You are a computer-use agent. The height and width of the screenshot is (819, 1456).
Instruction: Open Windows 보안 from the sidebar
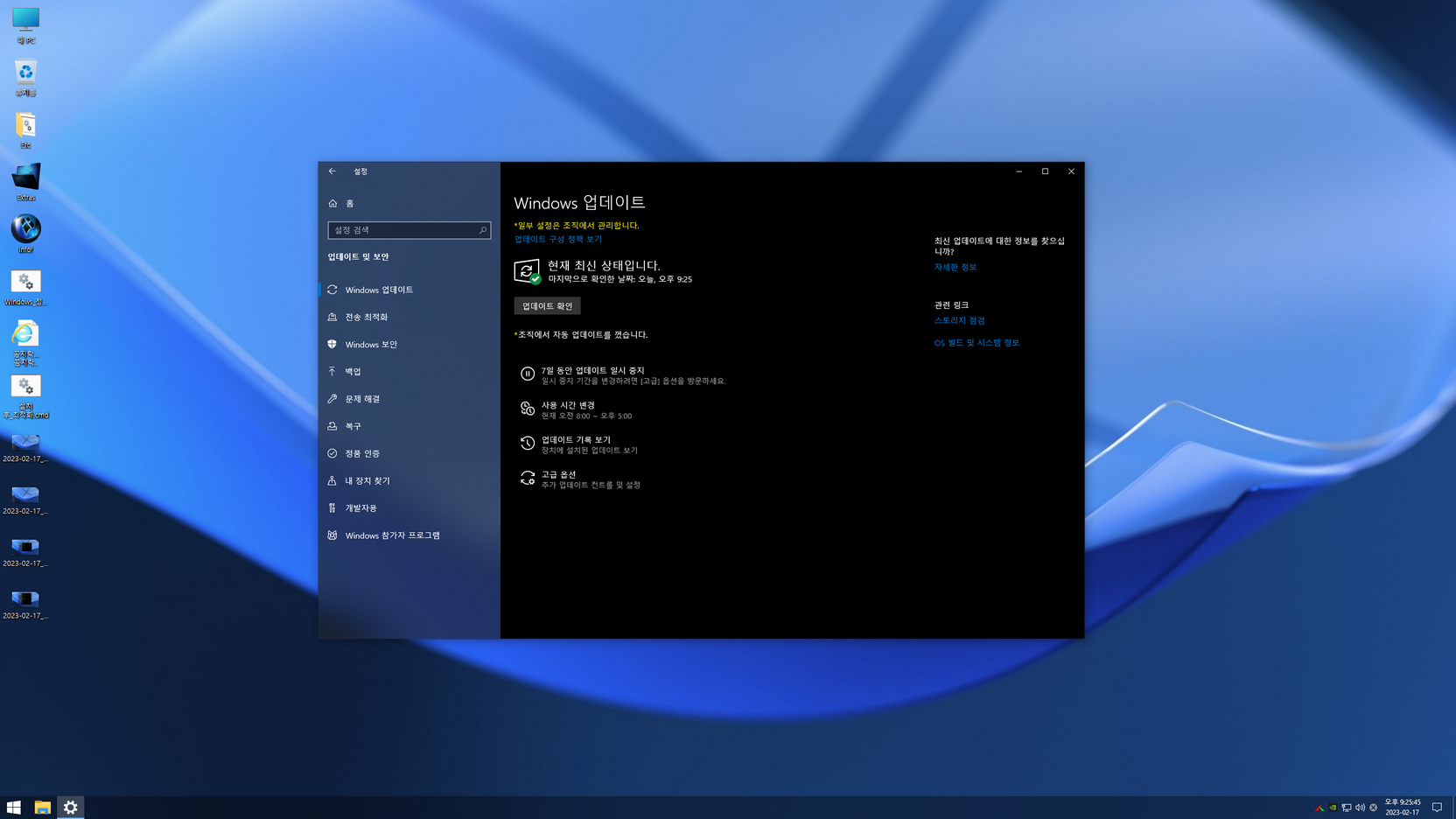409,344
